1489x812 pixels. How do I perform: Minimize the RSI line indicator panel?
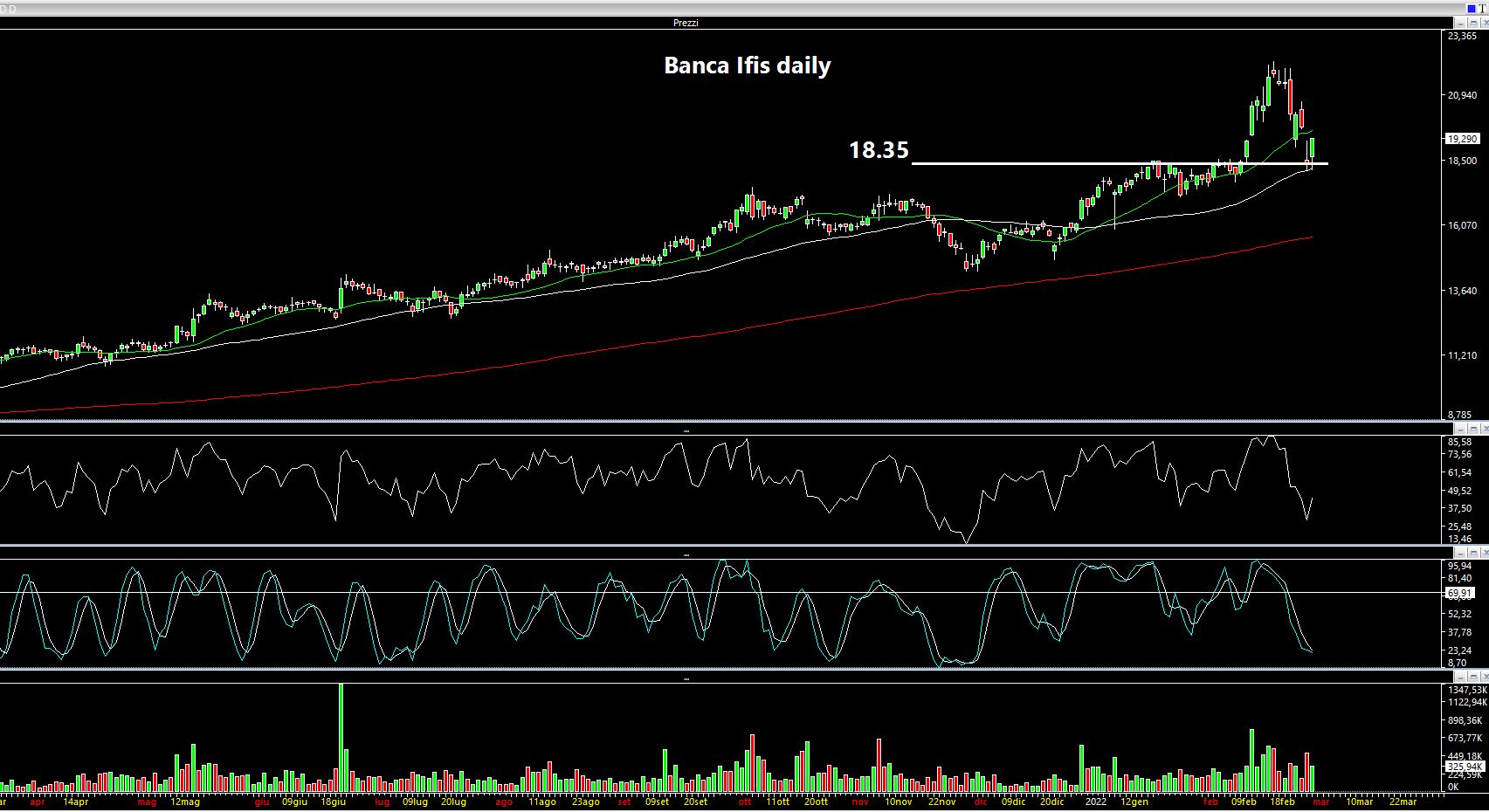(x=1461, y=430)
